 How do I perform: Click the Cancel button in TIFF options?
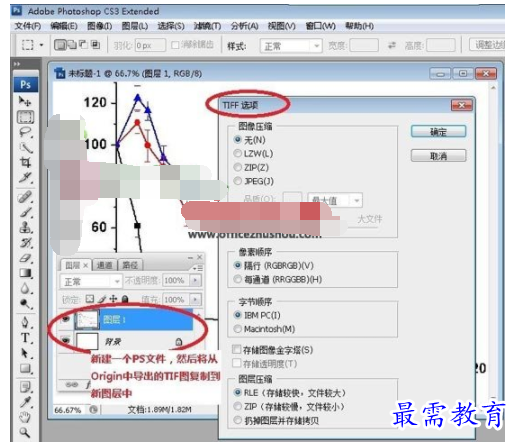tap(438, 156)
